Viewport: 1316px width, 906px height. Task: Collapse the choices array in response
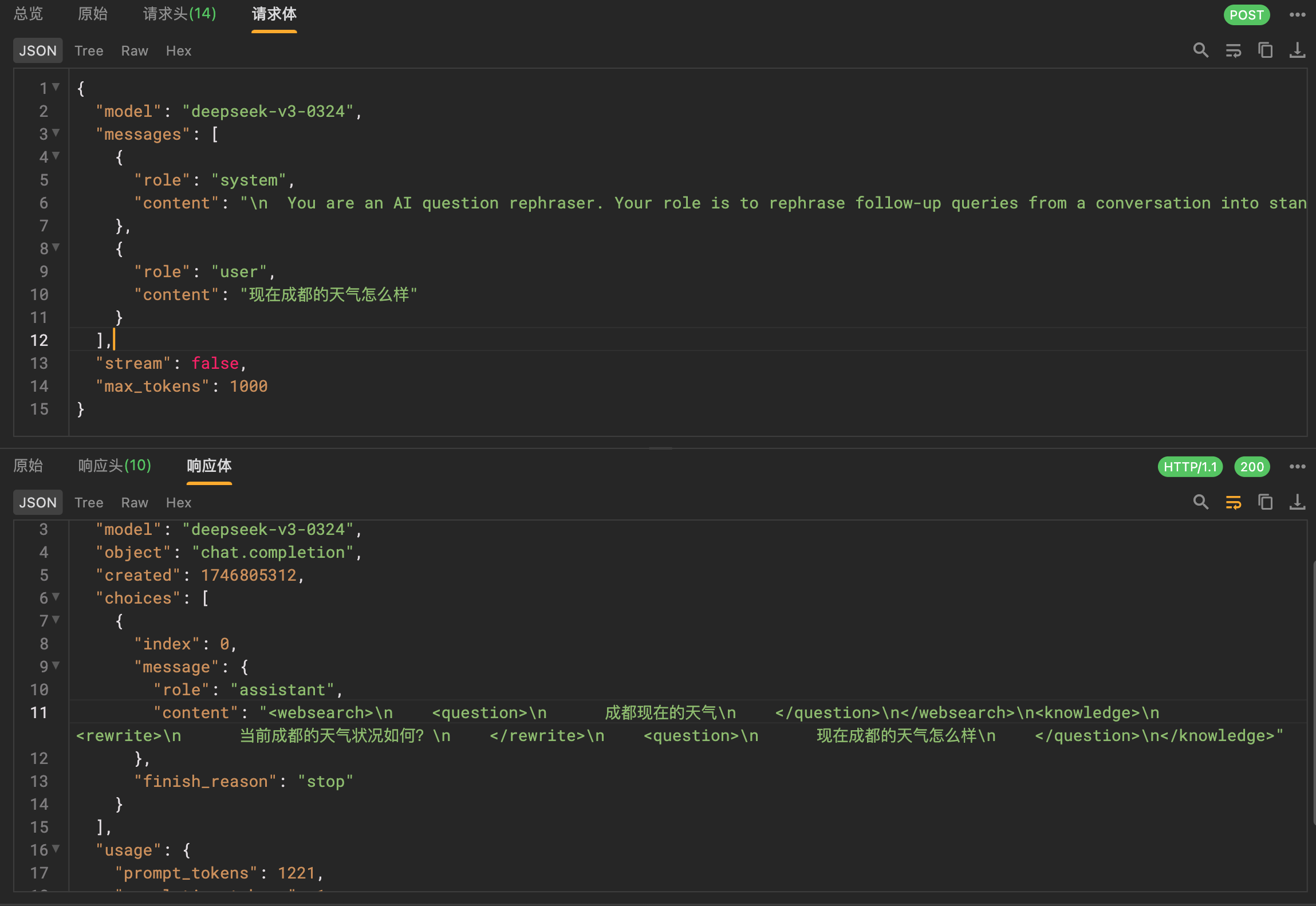(56, 597)
